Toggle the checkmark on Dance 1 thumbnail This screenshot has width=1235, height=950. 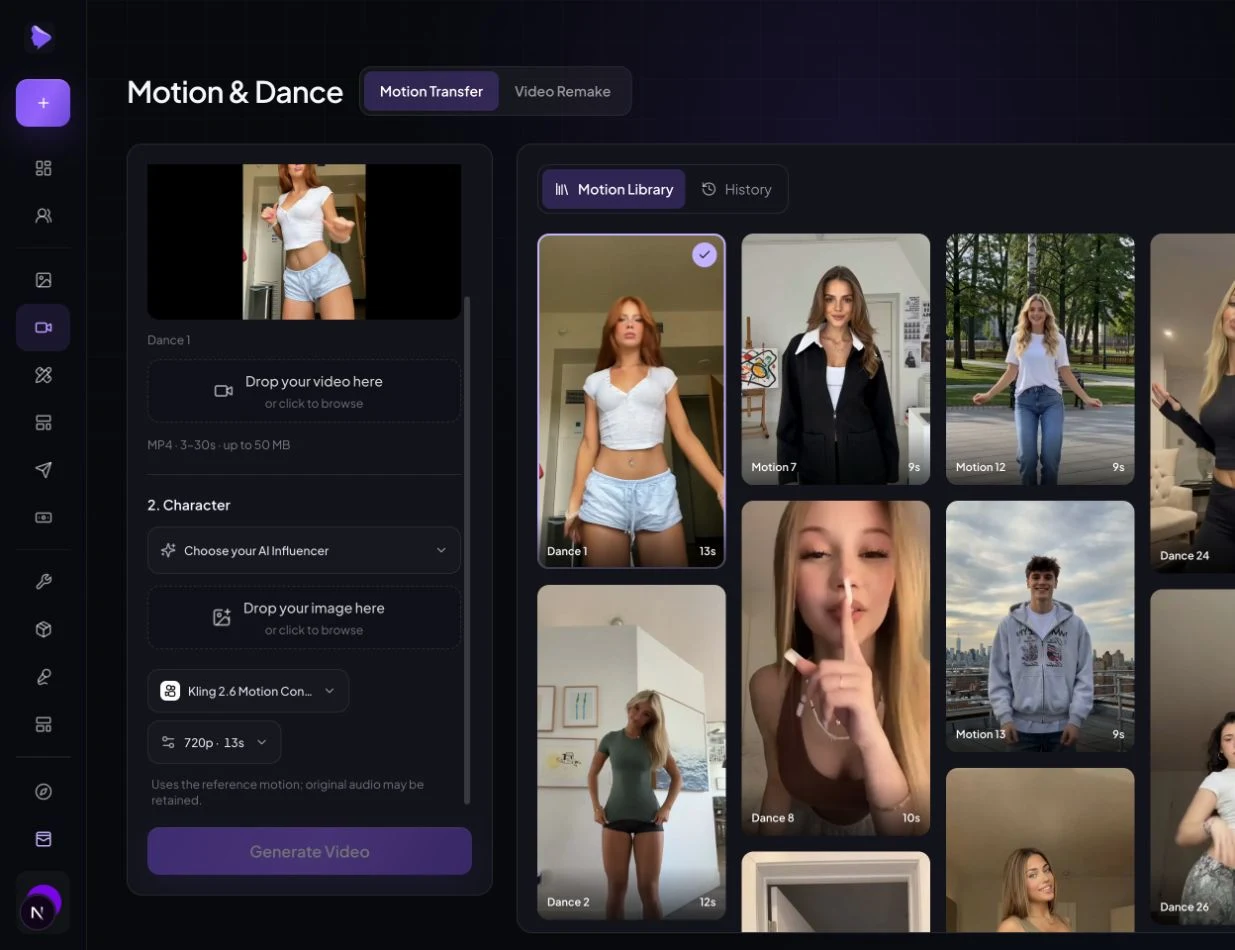click(x=705, y=255)
